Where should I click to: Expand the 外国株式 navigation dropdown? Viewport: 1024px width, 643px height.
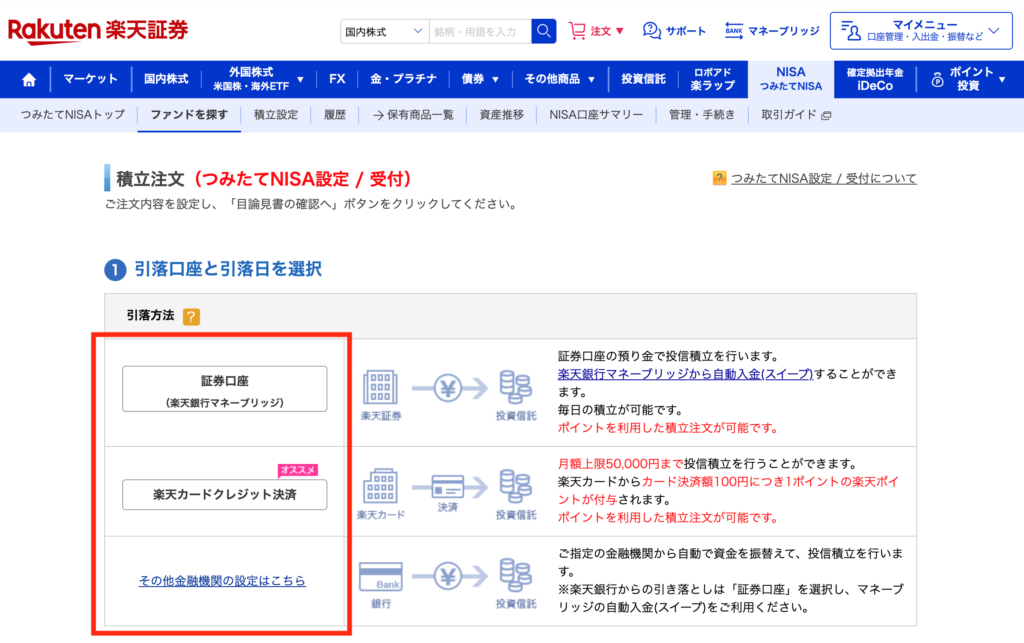click(300, 80)
